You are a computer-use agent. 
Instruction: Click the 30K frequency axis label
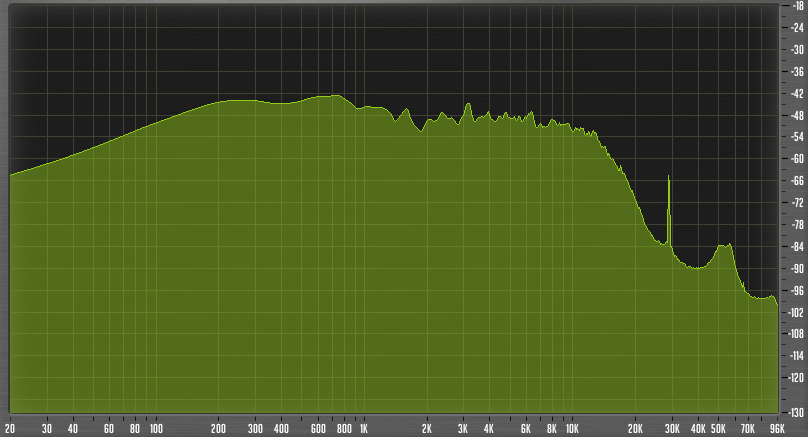click(x=672, y=429)
